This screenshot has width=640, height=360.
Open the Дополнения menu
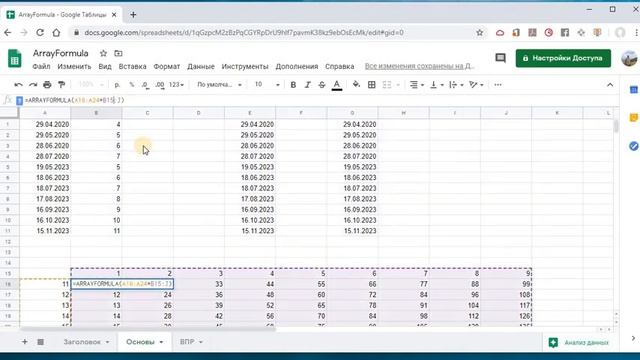coord(297,67)
